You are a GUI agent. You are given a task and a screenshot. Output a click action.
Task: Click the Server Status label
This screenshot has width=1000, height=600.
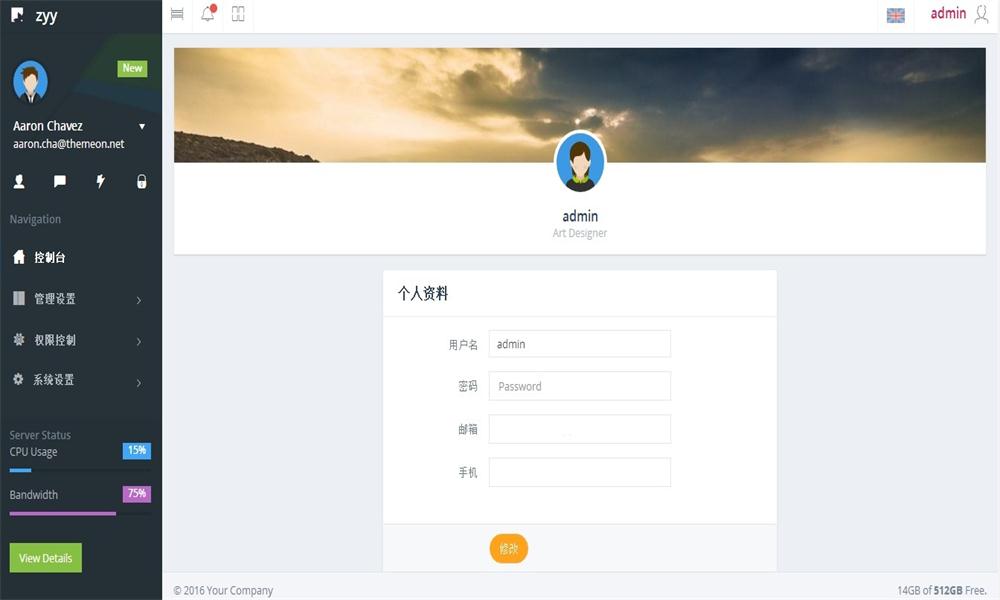[x=40, y=435]
